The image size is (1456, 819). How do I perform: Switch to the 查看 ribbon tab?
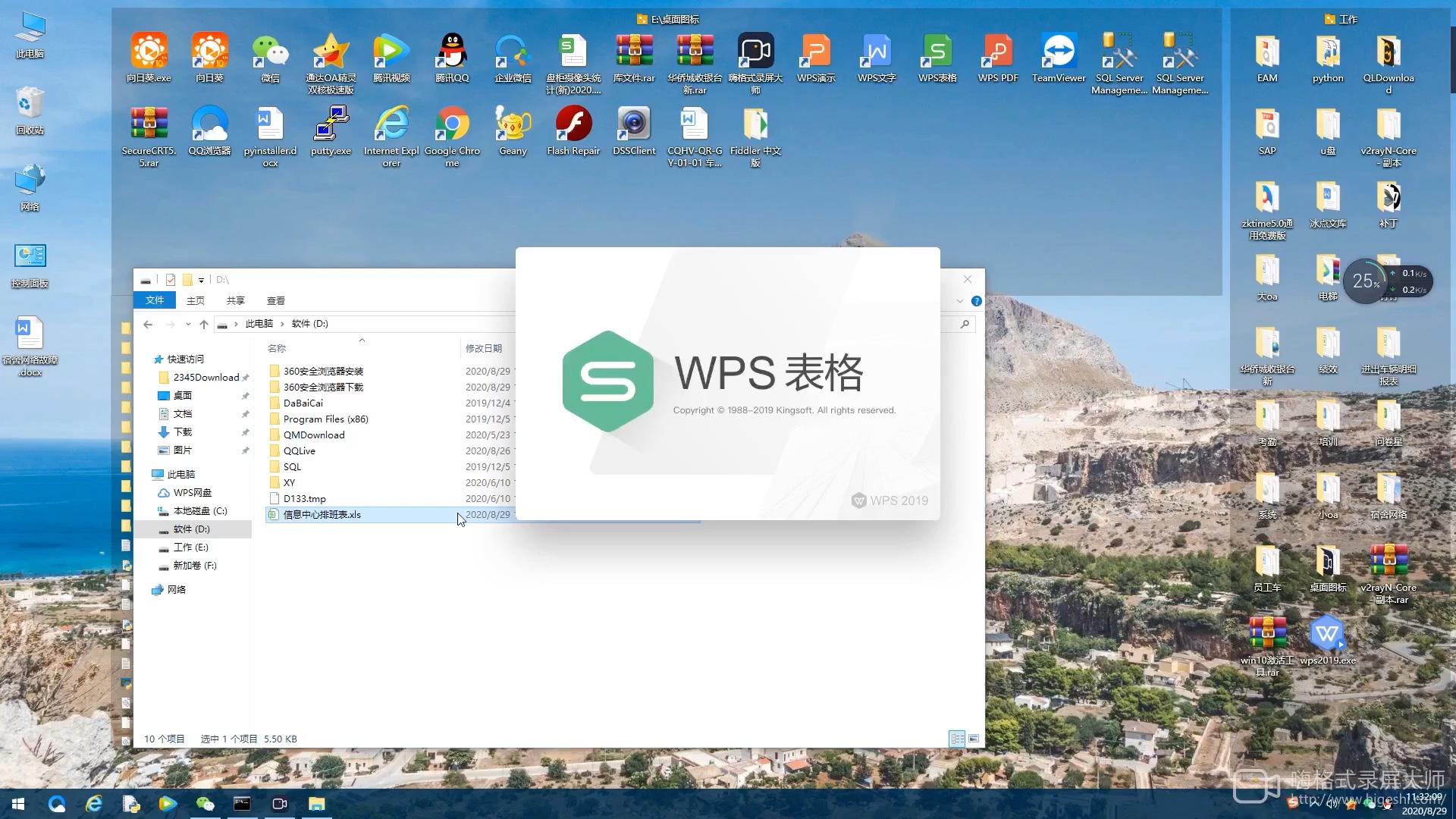click(276, 300)
